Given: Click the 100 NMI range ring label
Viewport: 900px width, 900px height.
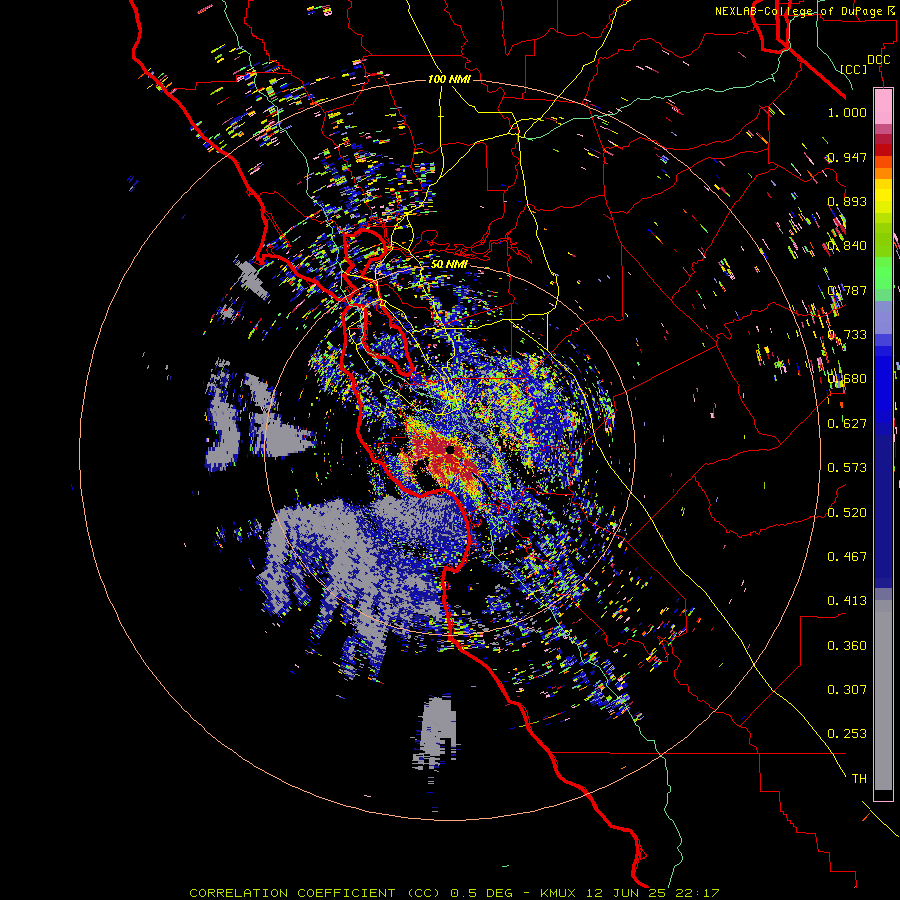Looking at the screenshot, I should coord(449,79).
